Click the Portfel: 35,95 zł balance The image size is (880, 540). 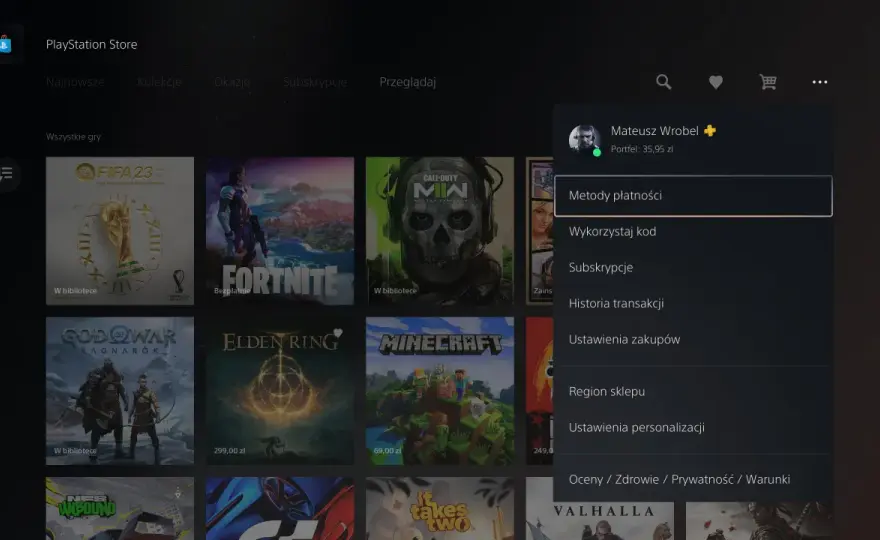(642, 149)
